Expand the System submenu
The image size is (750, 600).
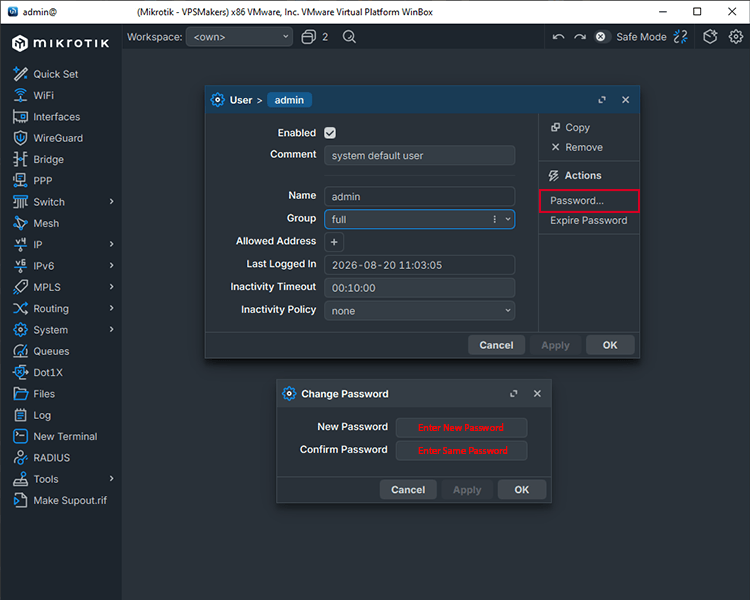pyautogui.click(x=111, y=329)
